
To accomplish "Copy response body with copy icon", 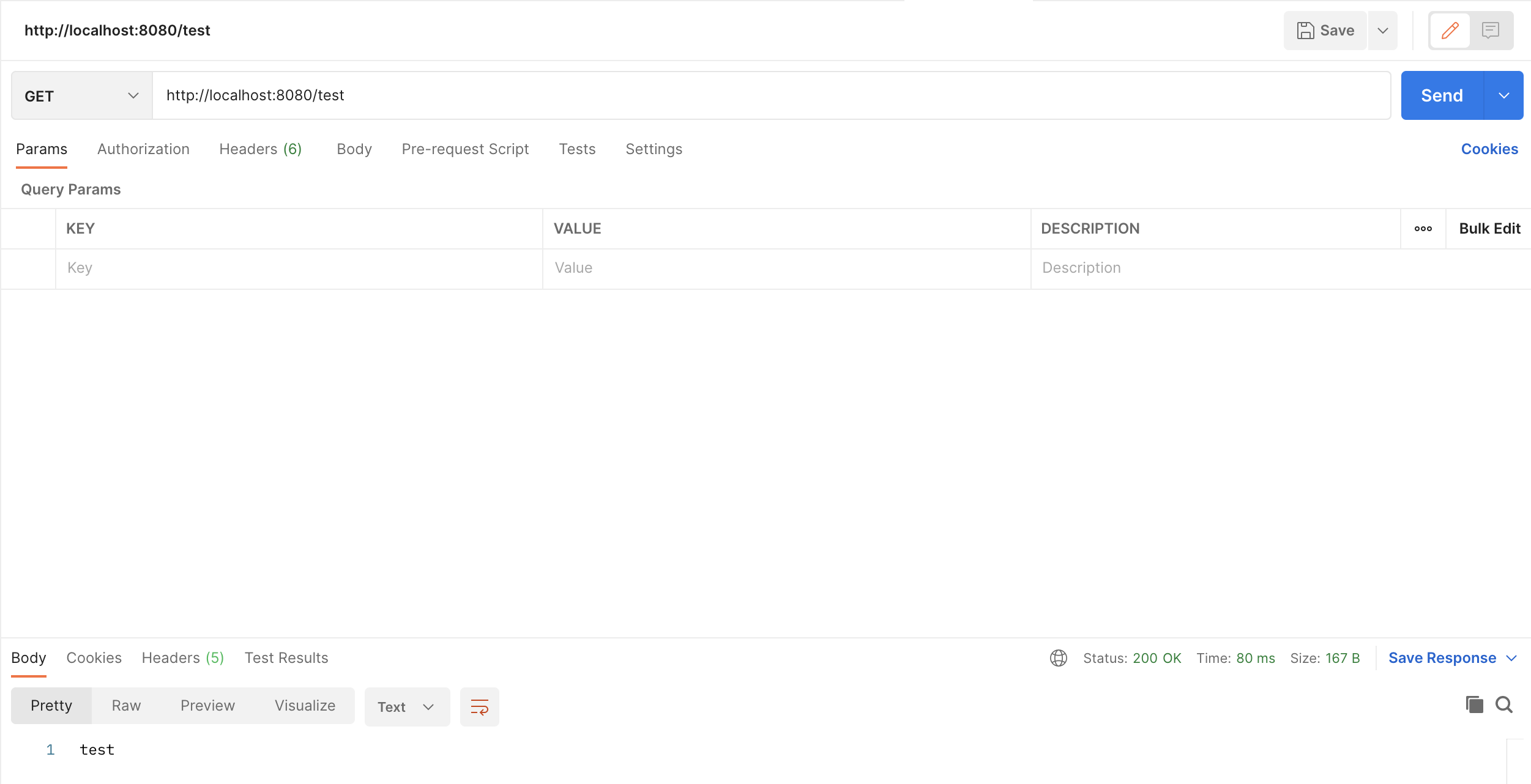I will pos(1474,704).
